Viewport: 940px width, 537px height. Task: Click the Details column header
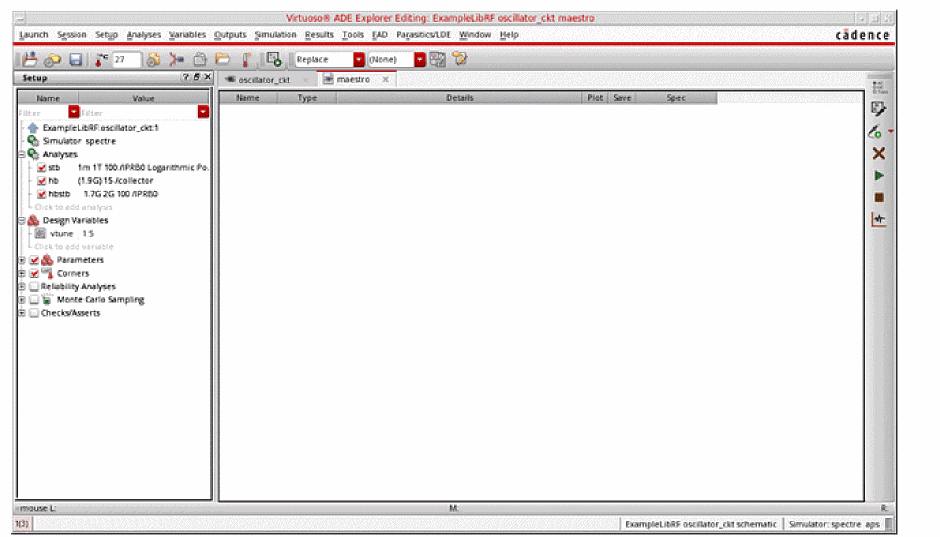[x=460, y=98]
